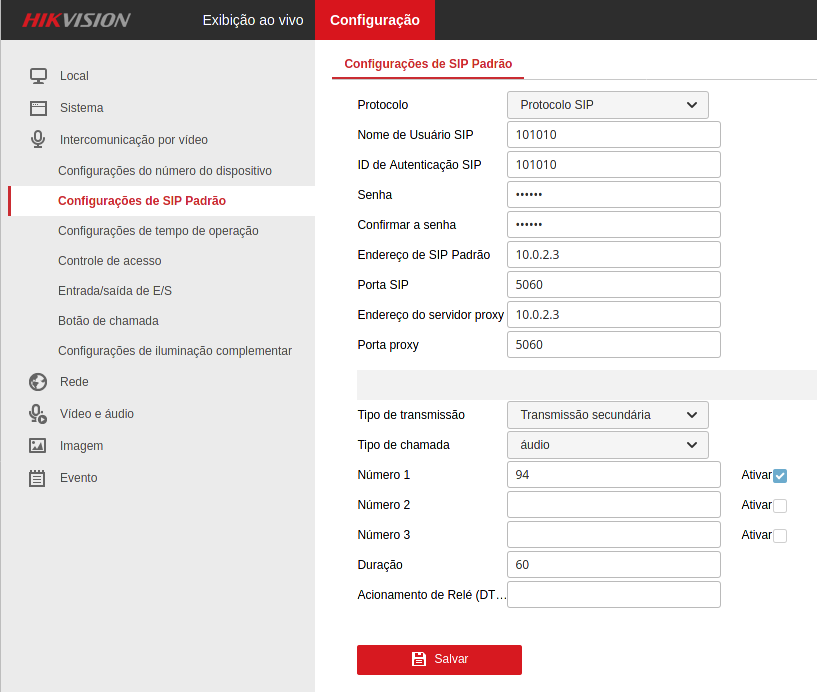
Task: Click the Salvar button
Action: (x=439, y=660)
